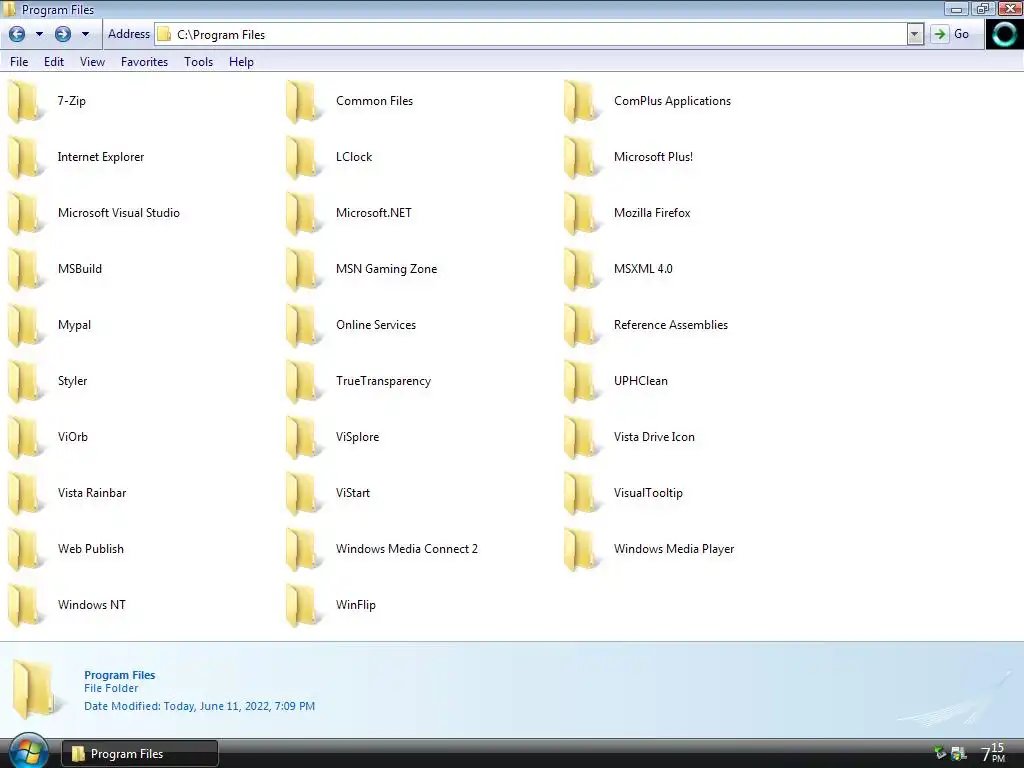This screenshot has width=1024, height=768.
Task: Select the 7-Zip folder icon
Action: (25, 102)
